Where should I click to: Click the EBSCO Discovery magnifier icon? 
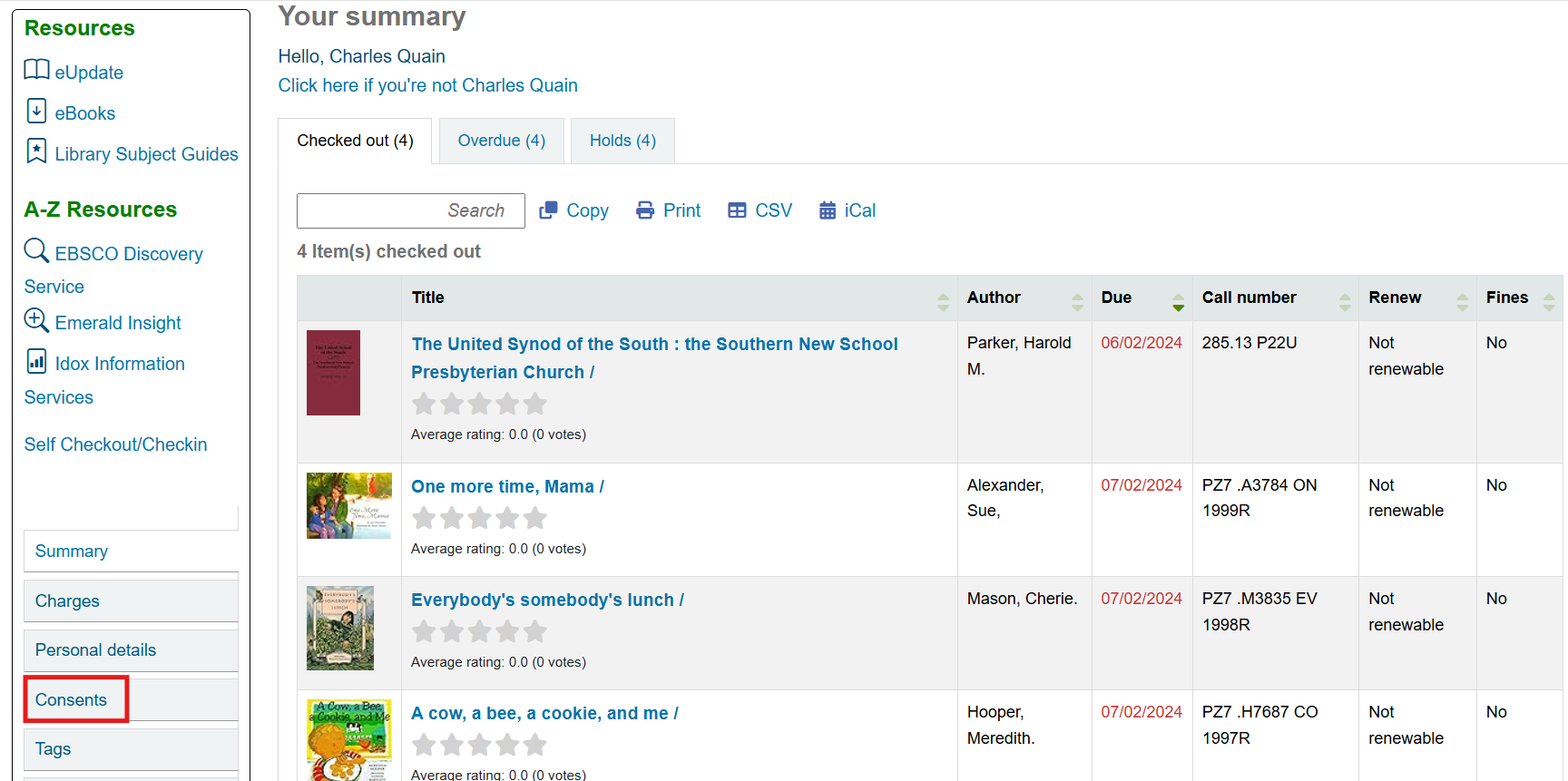(x=36, y=250)
